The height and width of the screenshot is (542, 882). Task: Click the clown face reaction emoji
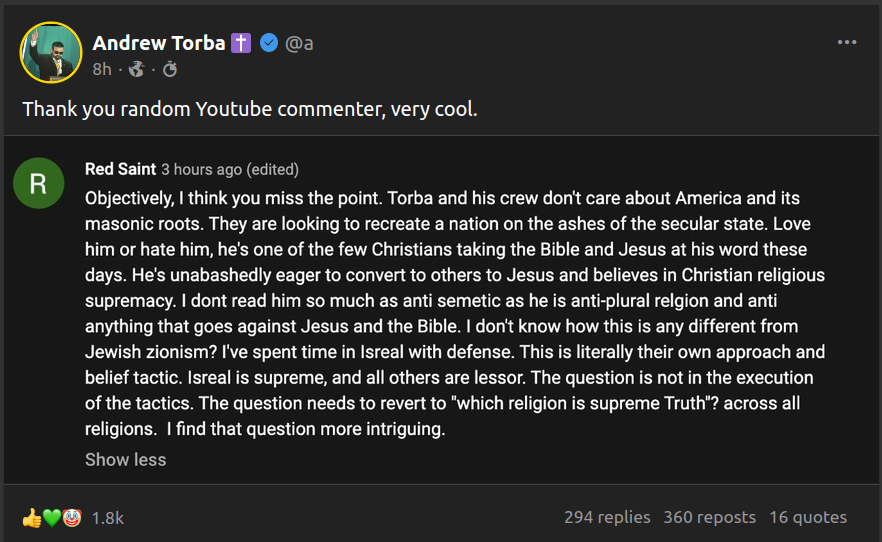pyautogui.click(x=71, y=517)
